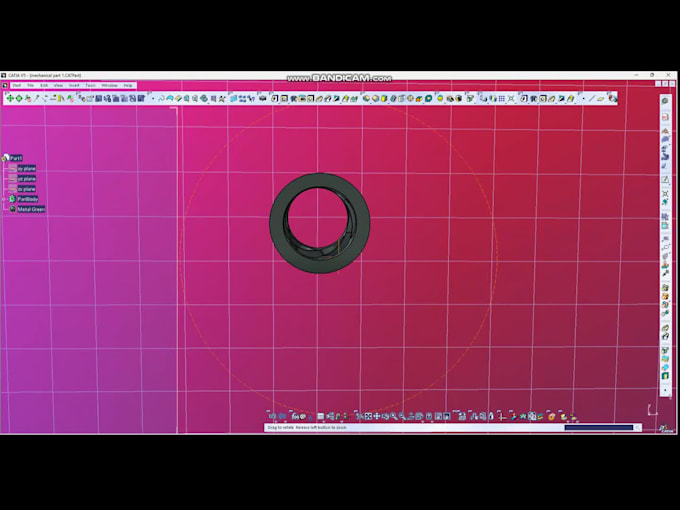Expand the PartBody tree node
Viewport: 680px width, 510px height.
coord(4,199)
